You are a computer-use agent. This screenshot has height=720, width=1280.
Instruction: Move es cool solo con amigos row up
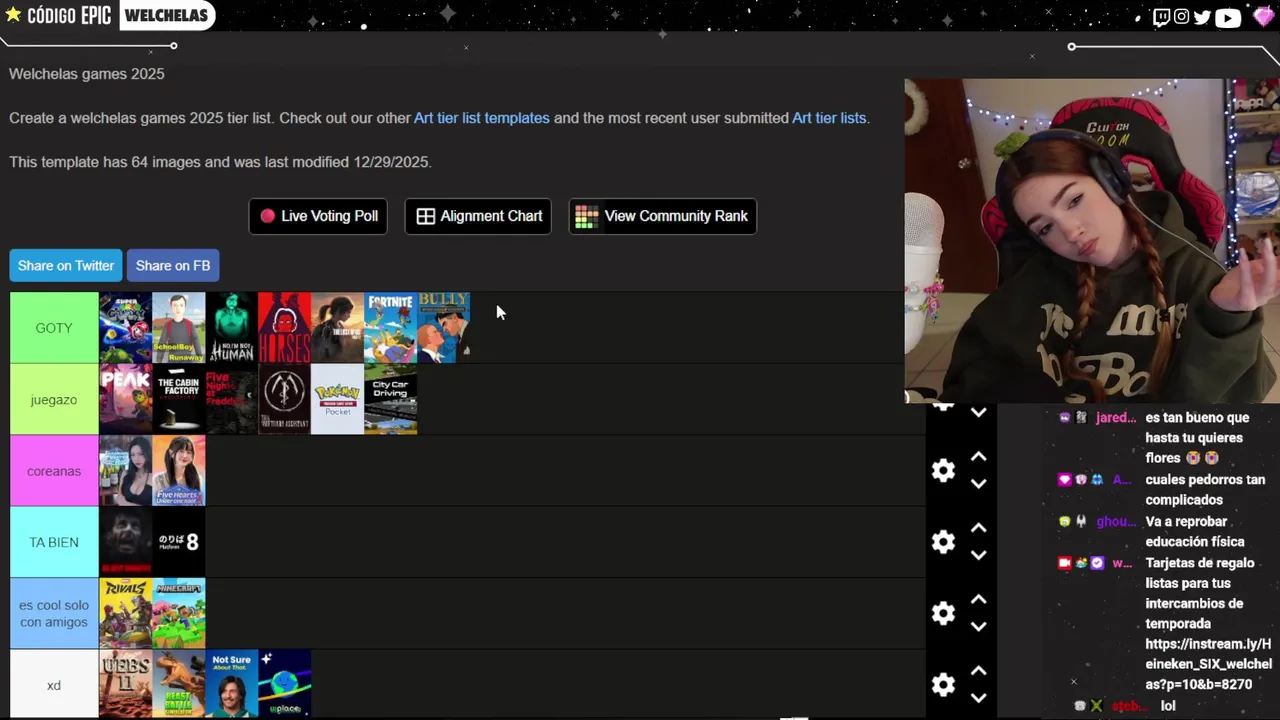(979, 599)
